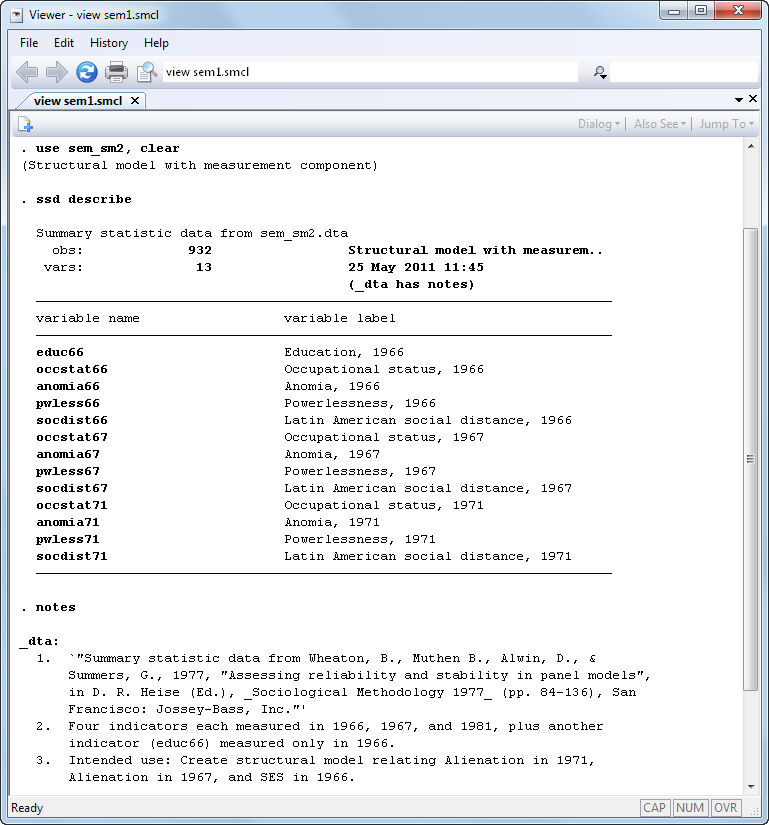This screenshot has height=825, width=769.
Task: Click the Viewer window title icon
Action: [16, 15]
